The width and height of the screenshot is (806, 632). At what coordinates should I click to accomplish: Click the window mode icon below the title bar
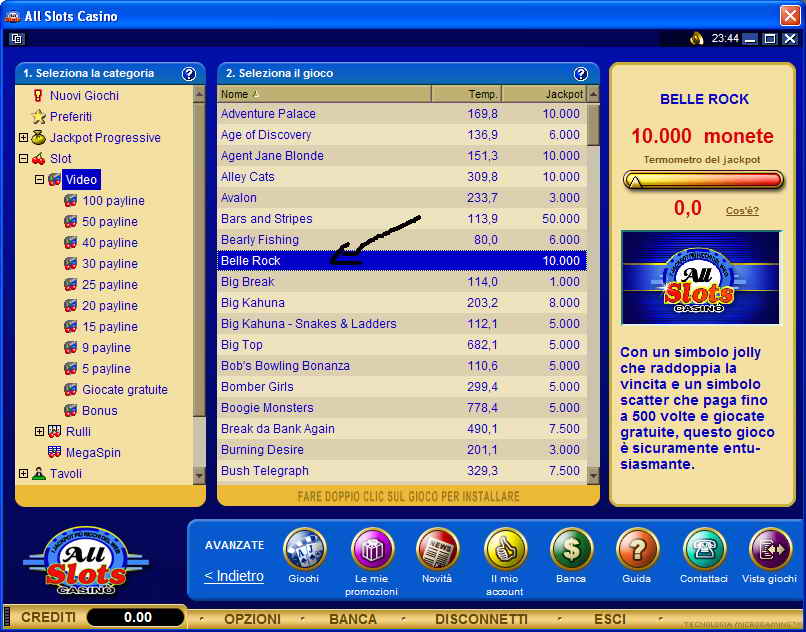(x=17, y=39)
